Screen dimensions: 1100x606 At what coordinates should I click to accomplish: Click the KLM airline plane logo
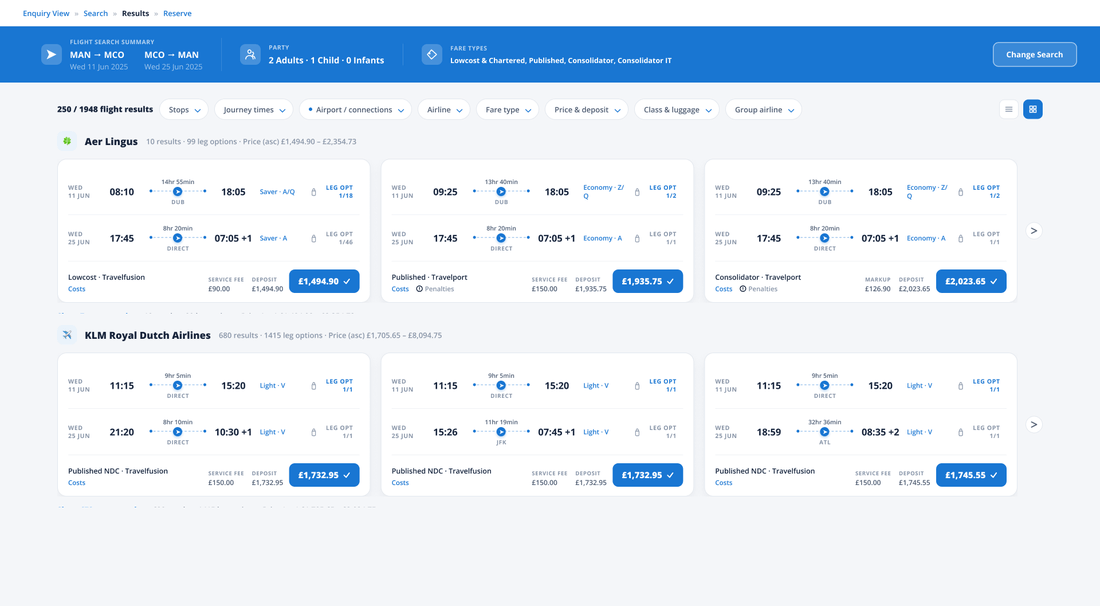tap(67, 335)
